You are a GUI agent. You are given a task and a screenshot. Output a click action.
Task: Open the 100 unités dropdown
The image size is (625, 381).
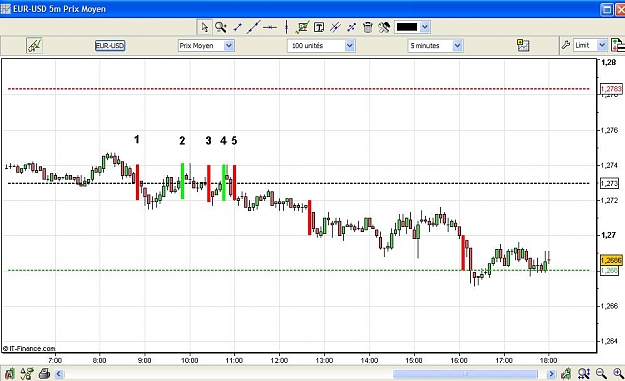tap(350, 45)
